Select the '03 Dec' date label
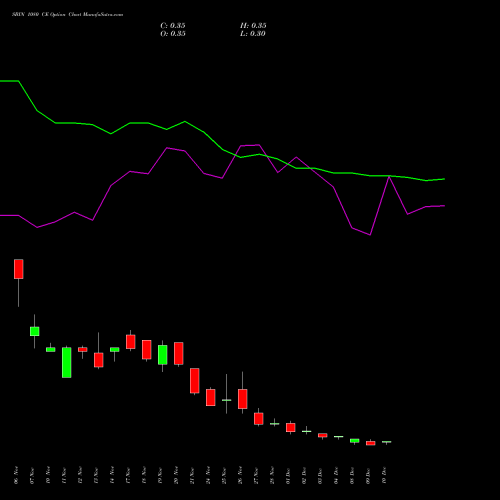The width and height of the screenshot is (500, 500). [x=320, y=475]
